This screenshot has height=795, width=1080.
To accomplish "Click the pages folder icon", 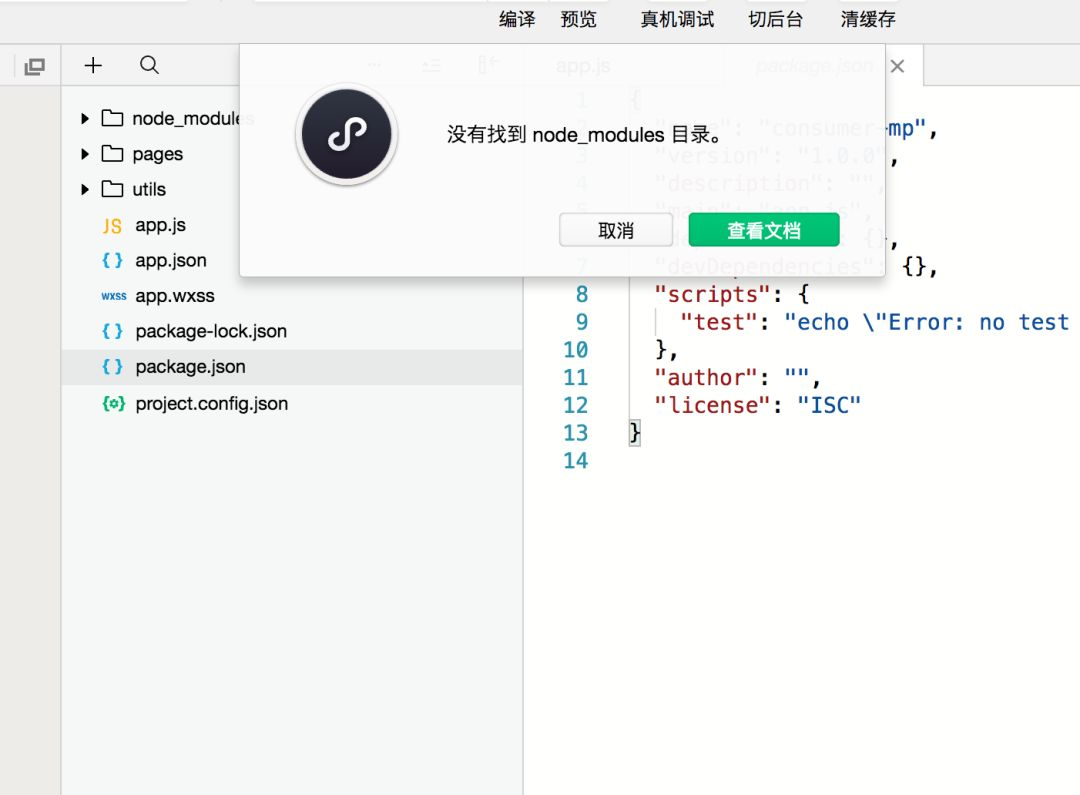I will (x=112, y=153).
